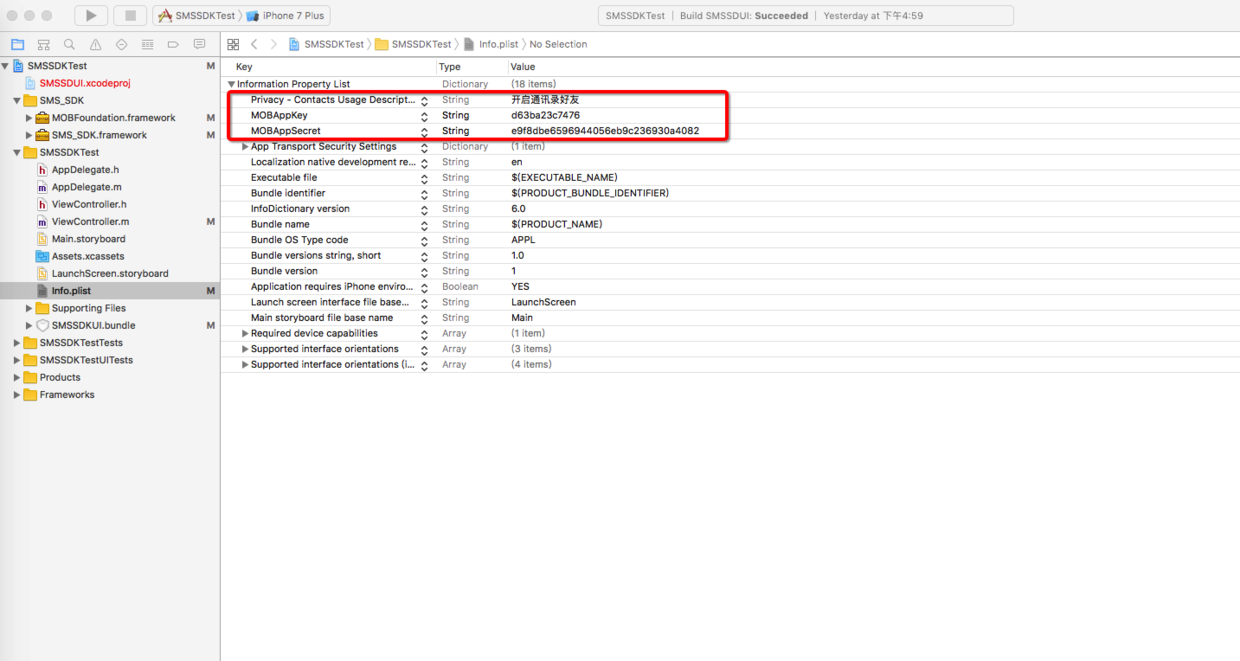Click the Run (play) button

[x=91, y=15]
